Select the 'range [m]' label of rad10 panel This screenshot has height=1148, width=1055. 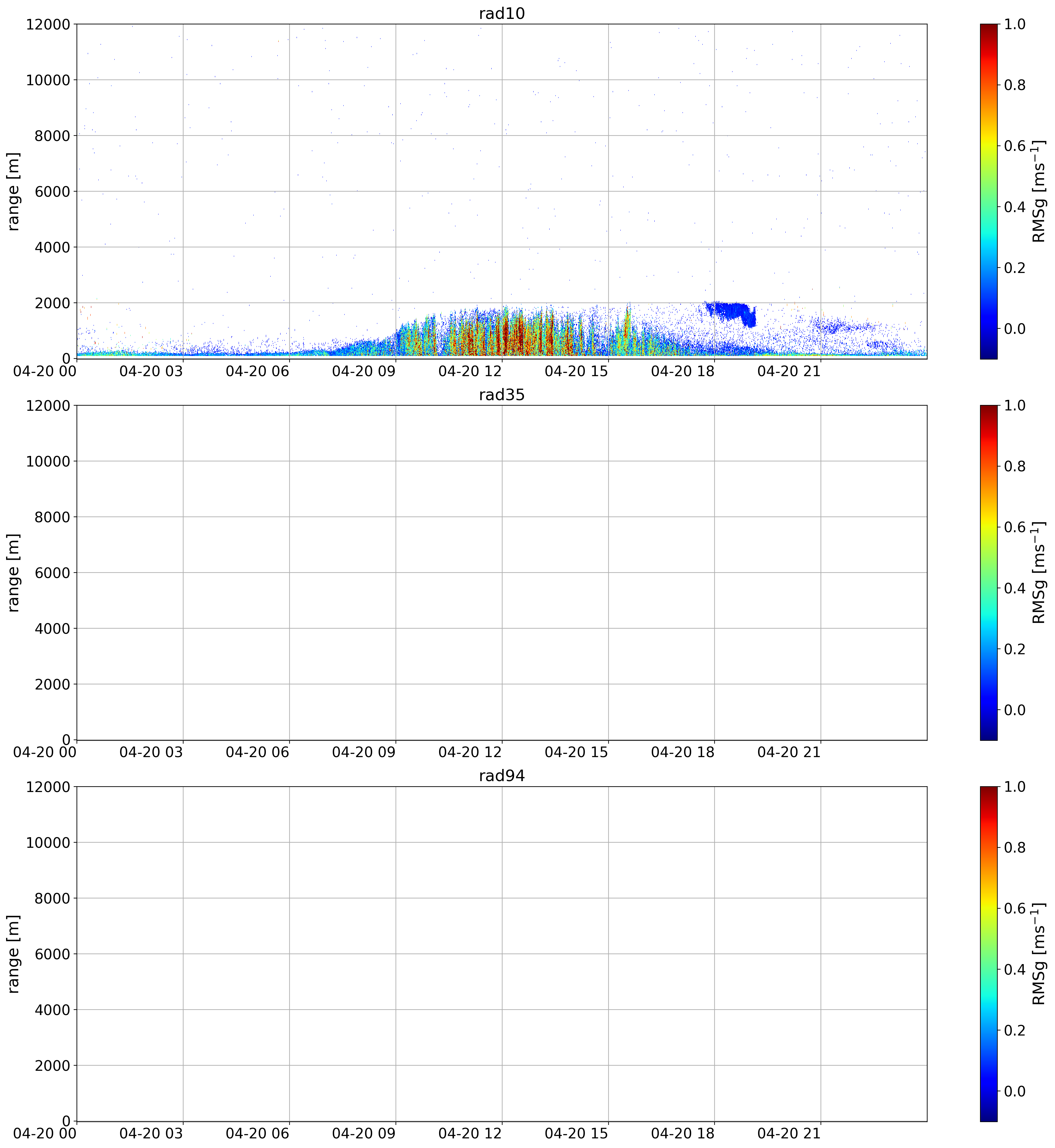tap(14, 191)
